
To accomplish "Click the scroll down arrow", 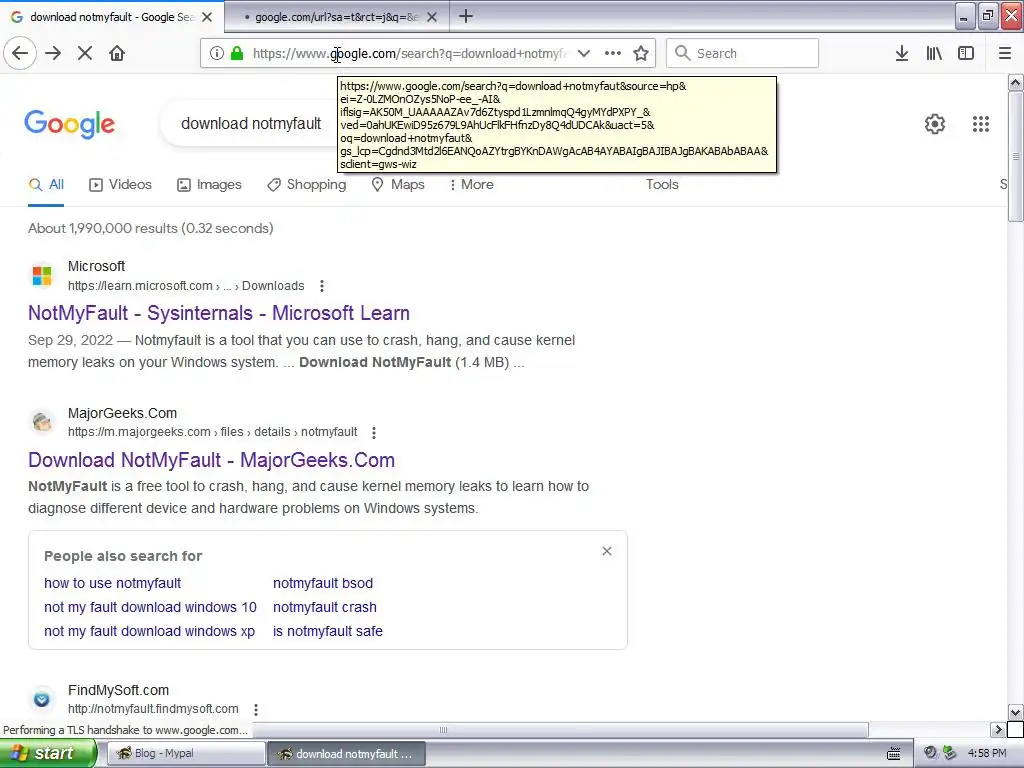I will pyautogui.click(x=1016, y=712).
